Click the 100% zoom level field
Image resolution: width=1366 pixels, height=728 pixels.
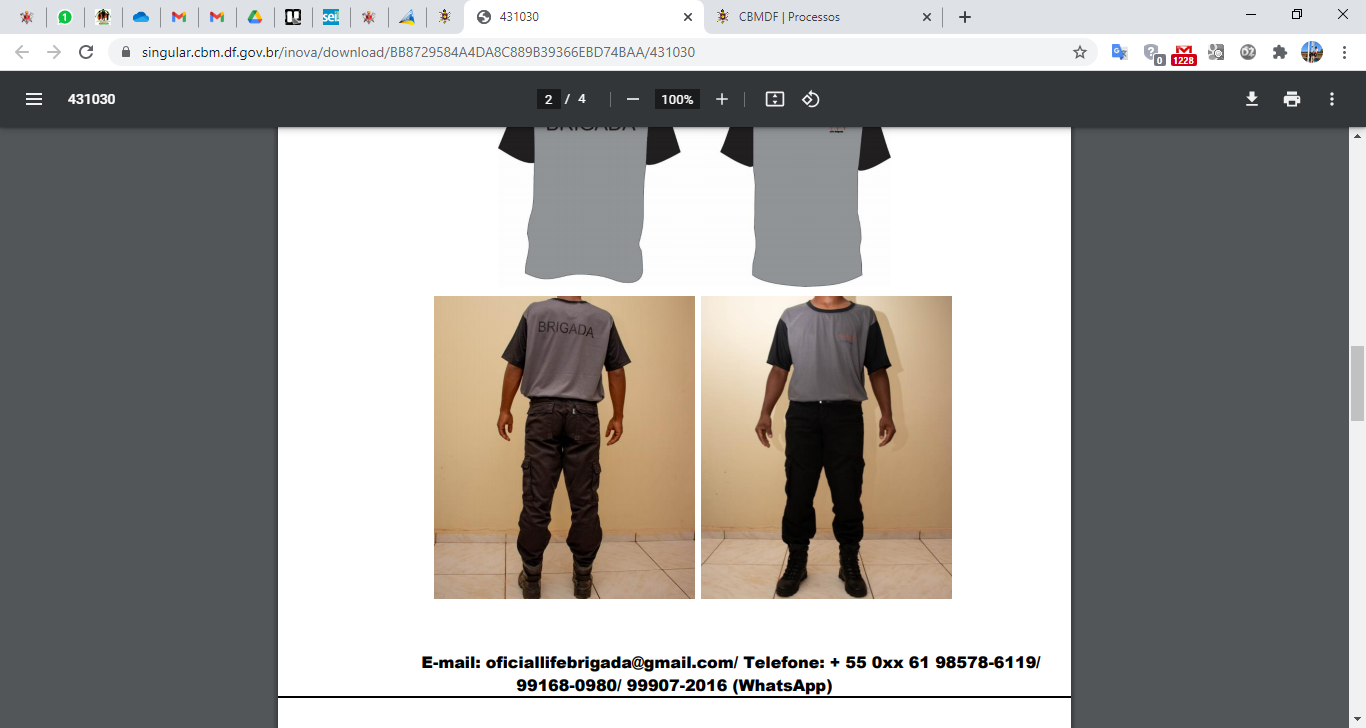tap(677, 99)
